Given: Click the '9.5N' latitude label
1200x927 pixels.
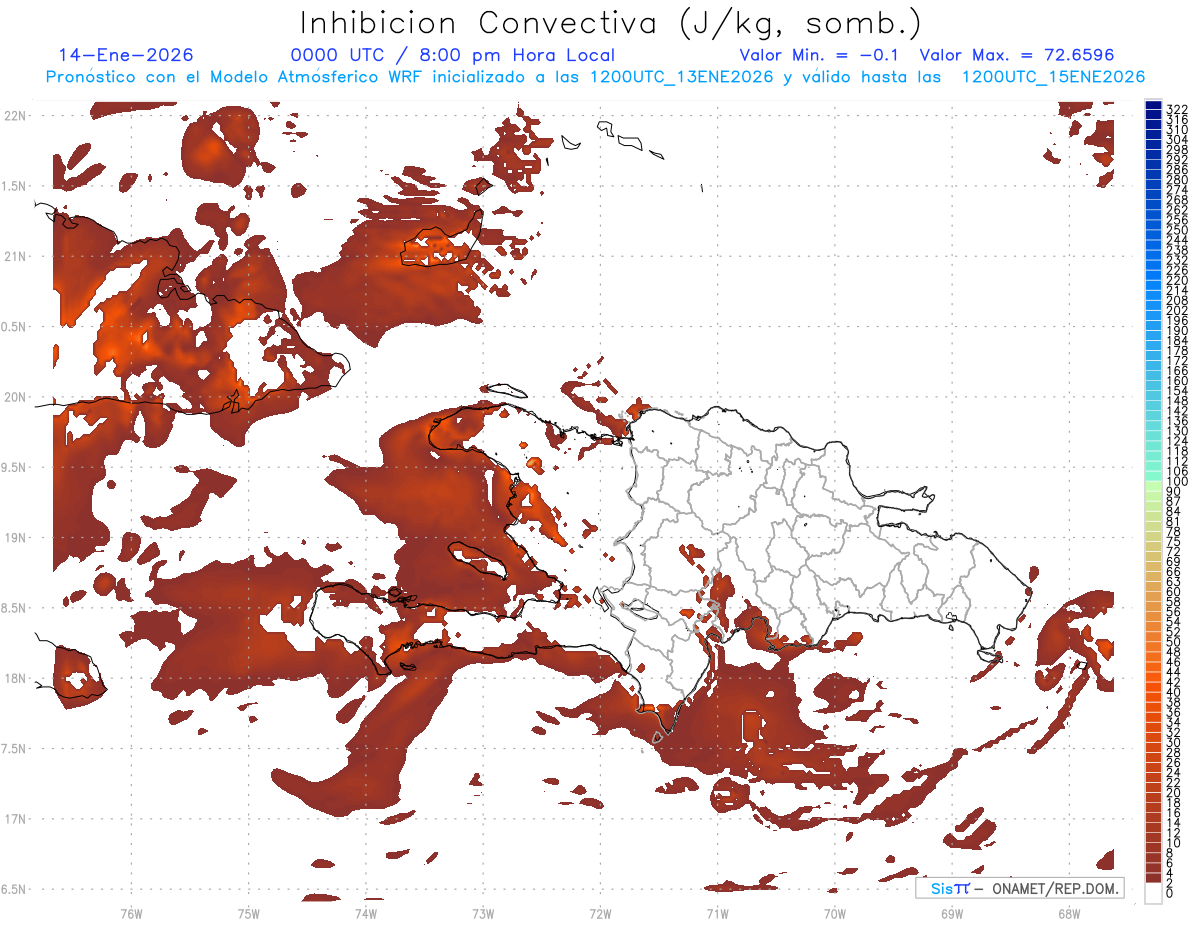Looking at the screenshot, I should 15,468.
